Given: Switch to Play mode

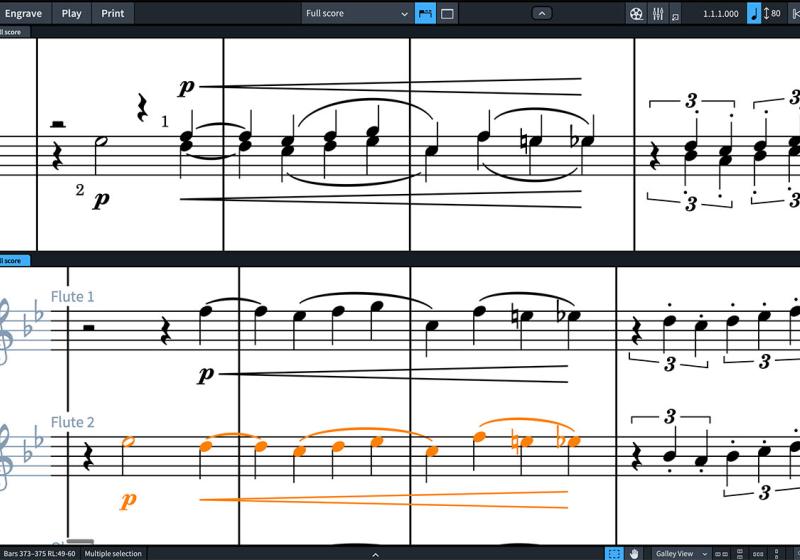Looking at the screenshot, I should click(x=71, y=13).
